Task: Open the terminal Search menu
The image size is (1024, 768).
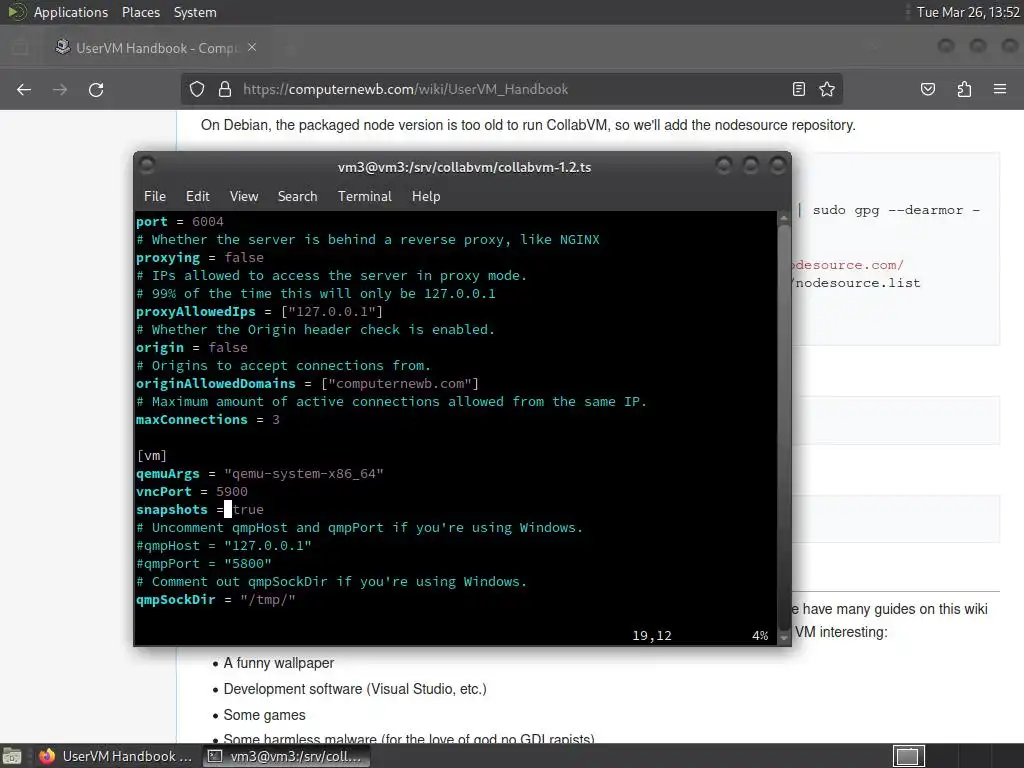Action: [x=297, y=197]
